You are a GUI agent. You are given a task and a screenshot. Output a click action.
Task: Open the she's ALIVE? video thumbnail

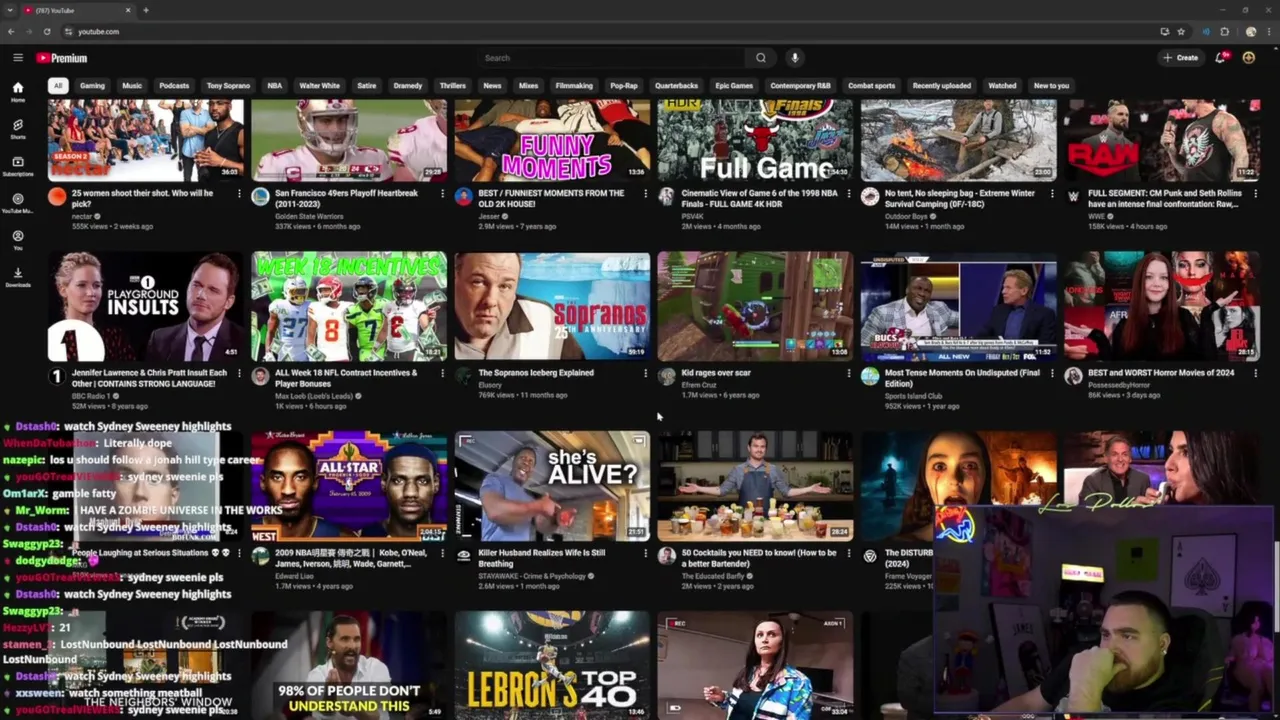pyautogui.click(x=552, y=486)
